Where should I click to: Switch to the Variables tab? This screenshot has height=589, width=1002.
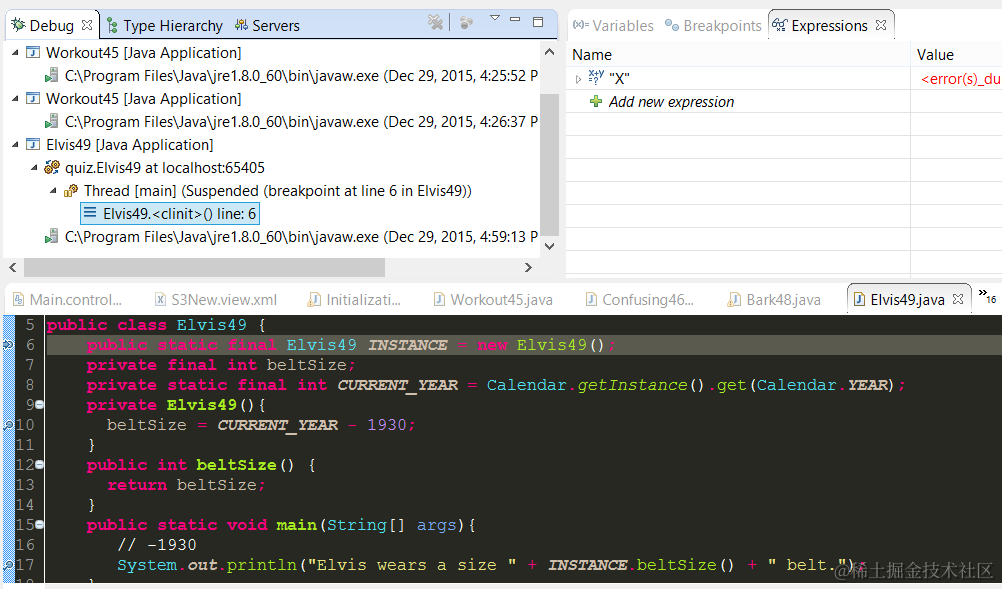pyautogui.click(x=613, y=26)
